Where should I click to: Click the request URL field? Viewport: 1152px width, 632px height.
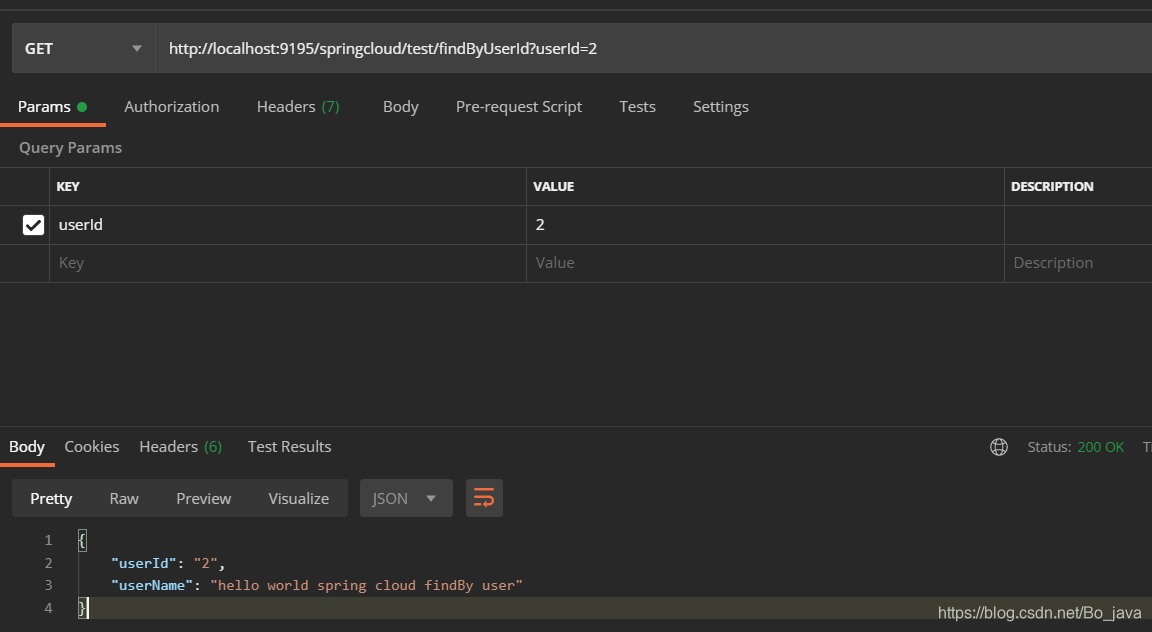point(653,49)
